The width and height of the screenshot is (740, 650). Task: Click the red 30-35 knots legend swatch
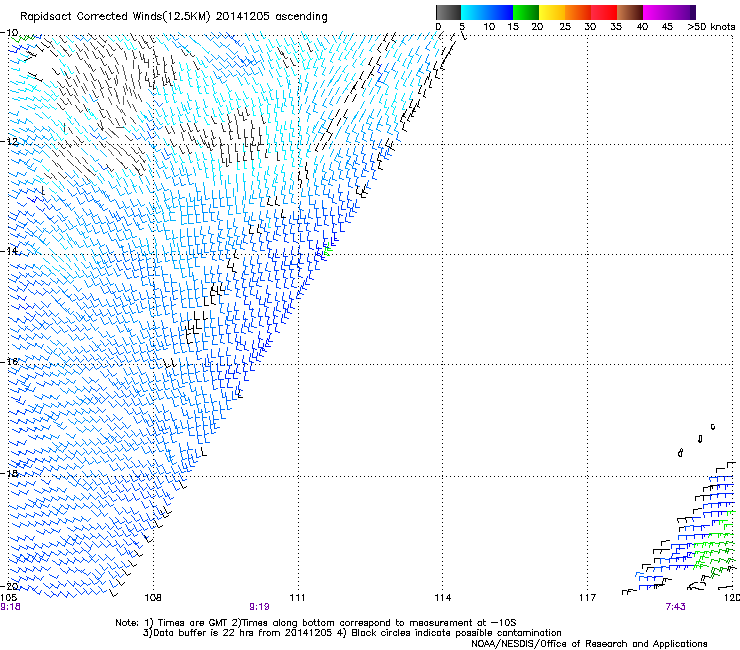pyautogui.click(x=604, y=12)
